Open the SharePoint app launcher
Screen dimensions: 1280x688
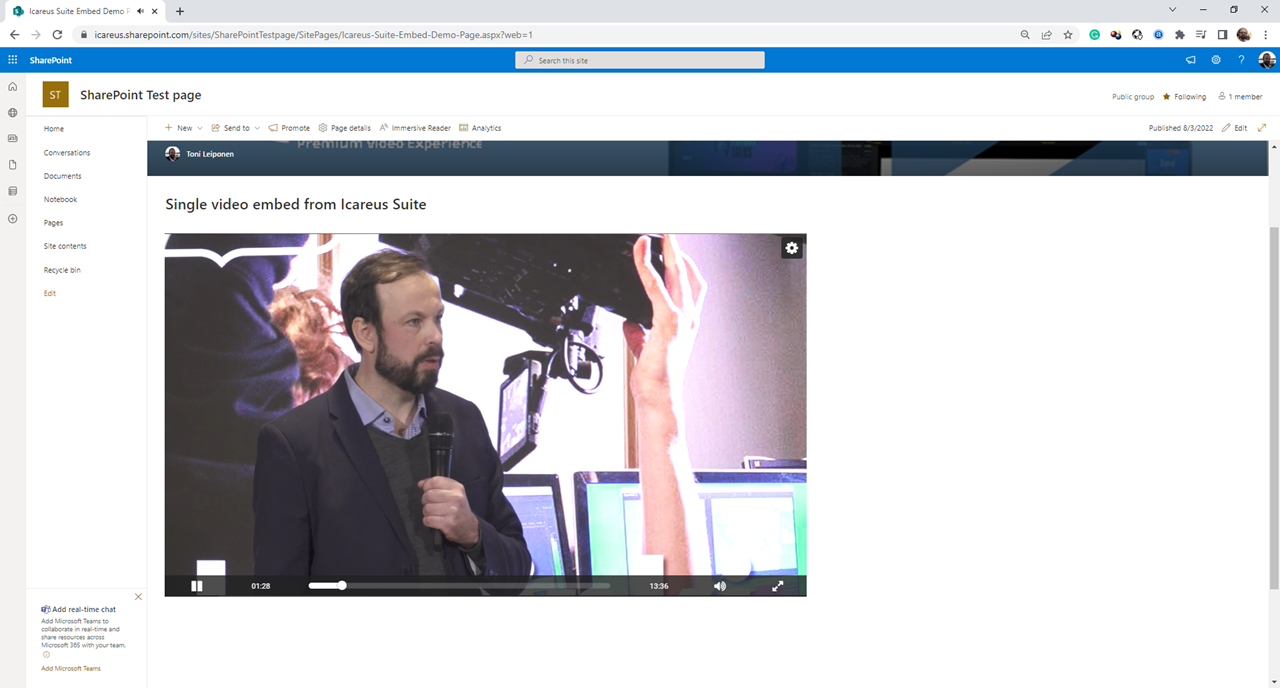[13, 60]
